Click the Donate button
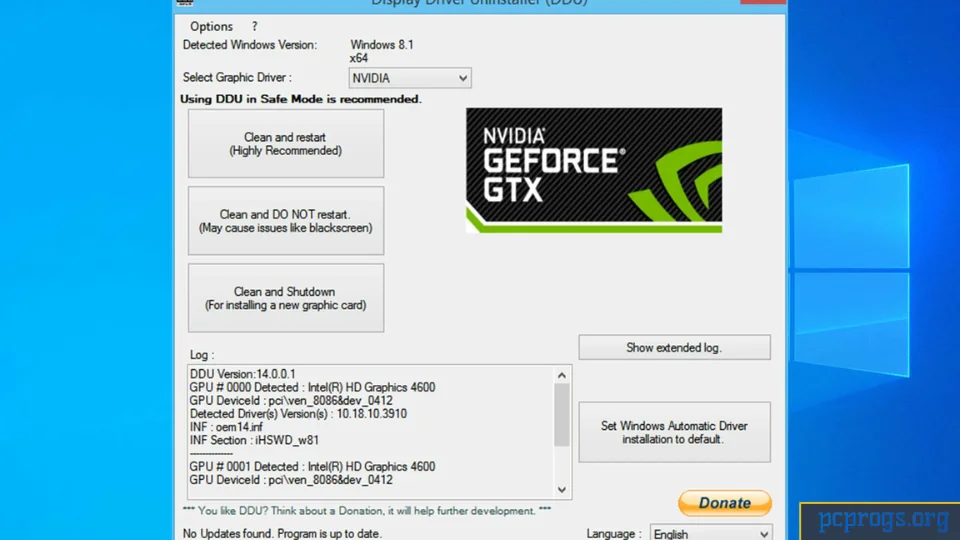 tap(725, 503)
